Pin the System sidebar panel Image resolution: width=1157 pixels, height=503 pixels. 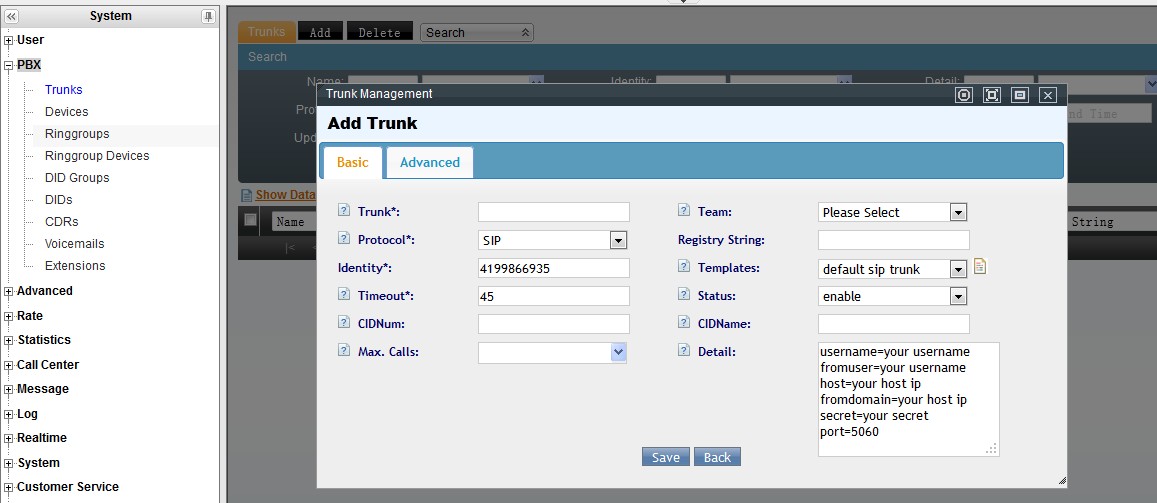coord(208,16)
